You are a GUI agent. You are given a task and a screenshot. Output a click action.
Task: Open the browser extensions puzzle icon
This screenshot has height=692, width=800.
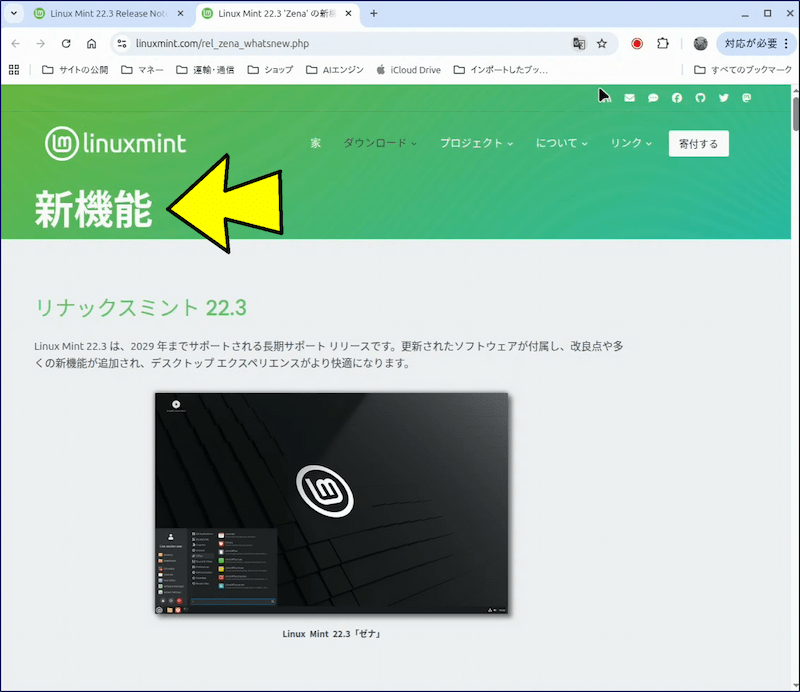click(x=661, y=43)
